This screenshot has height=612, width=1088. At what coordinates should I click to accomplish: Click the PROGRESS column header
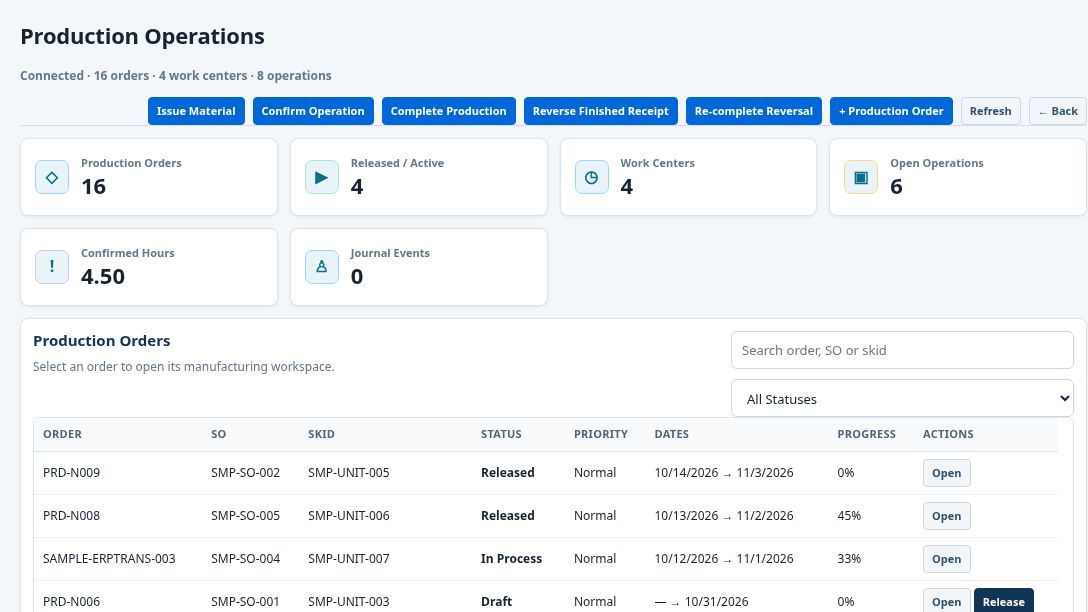[867, 434]
